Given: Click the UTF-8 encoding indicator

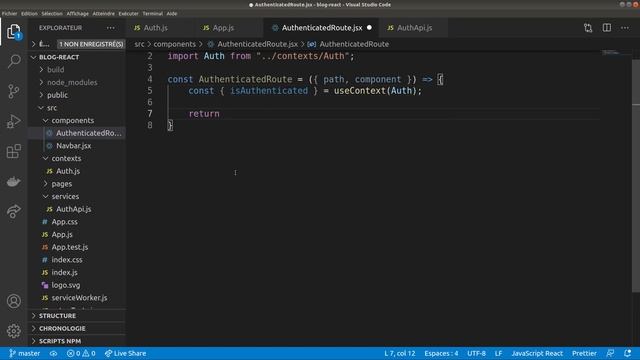Looking at the screenshot, I should pyautogui.click(x=476, y=353).
